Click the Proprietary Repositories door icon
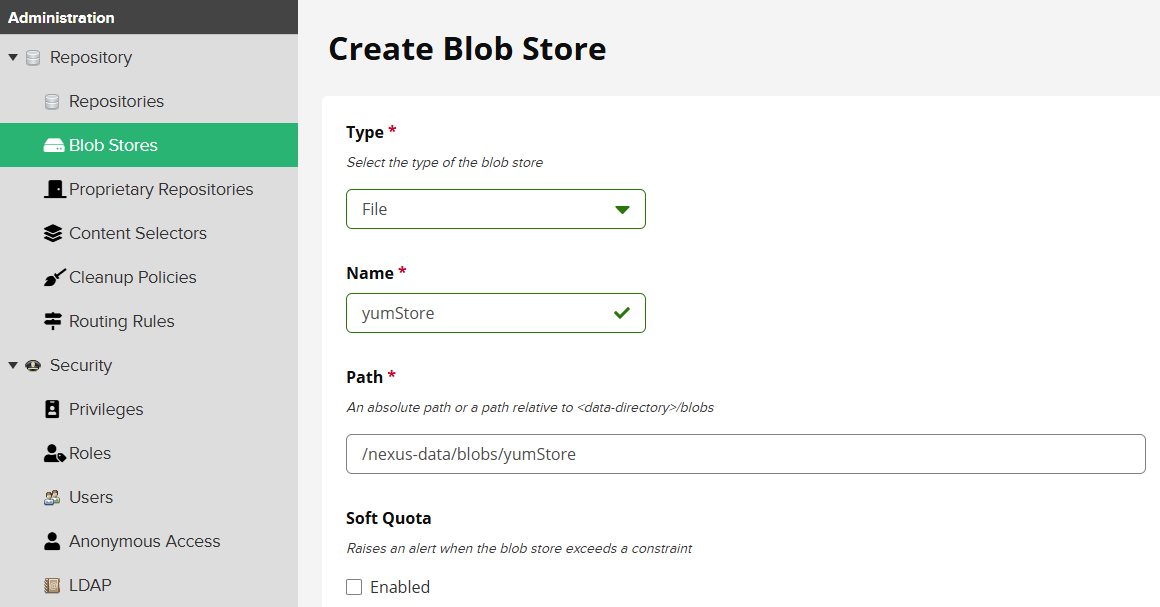 54,190
